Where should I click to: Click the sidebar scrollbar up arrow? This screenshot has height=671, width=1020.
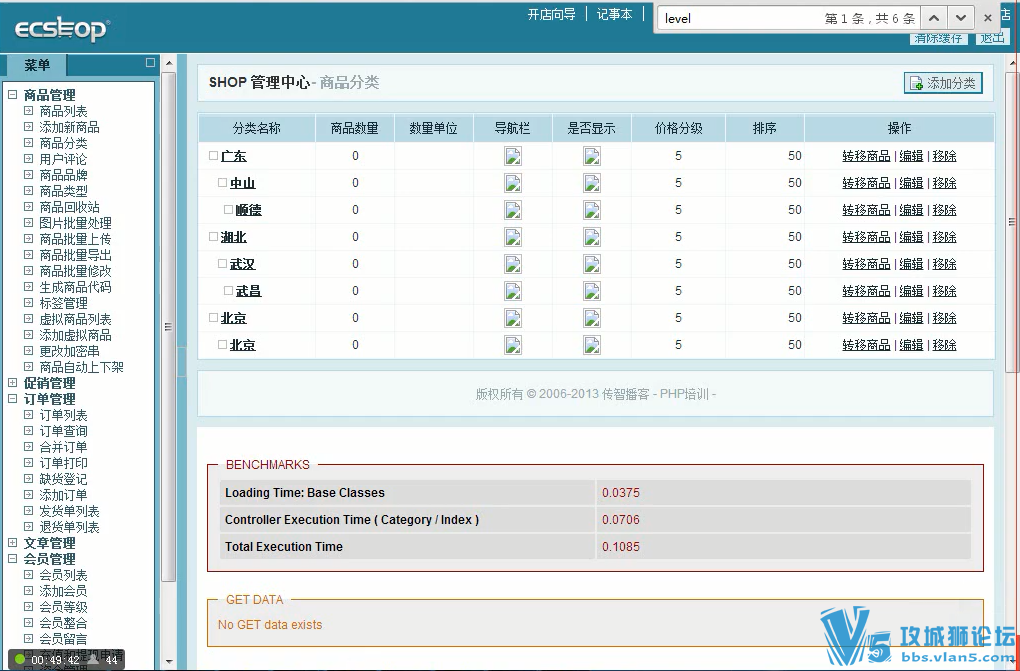169,63
